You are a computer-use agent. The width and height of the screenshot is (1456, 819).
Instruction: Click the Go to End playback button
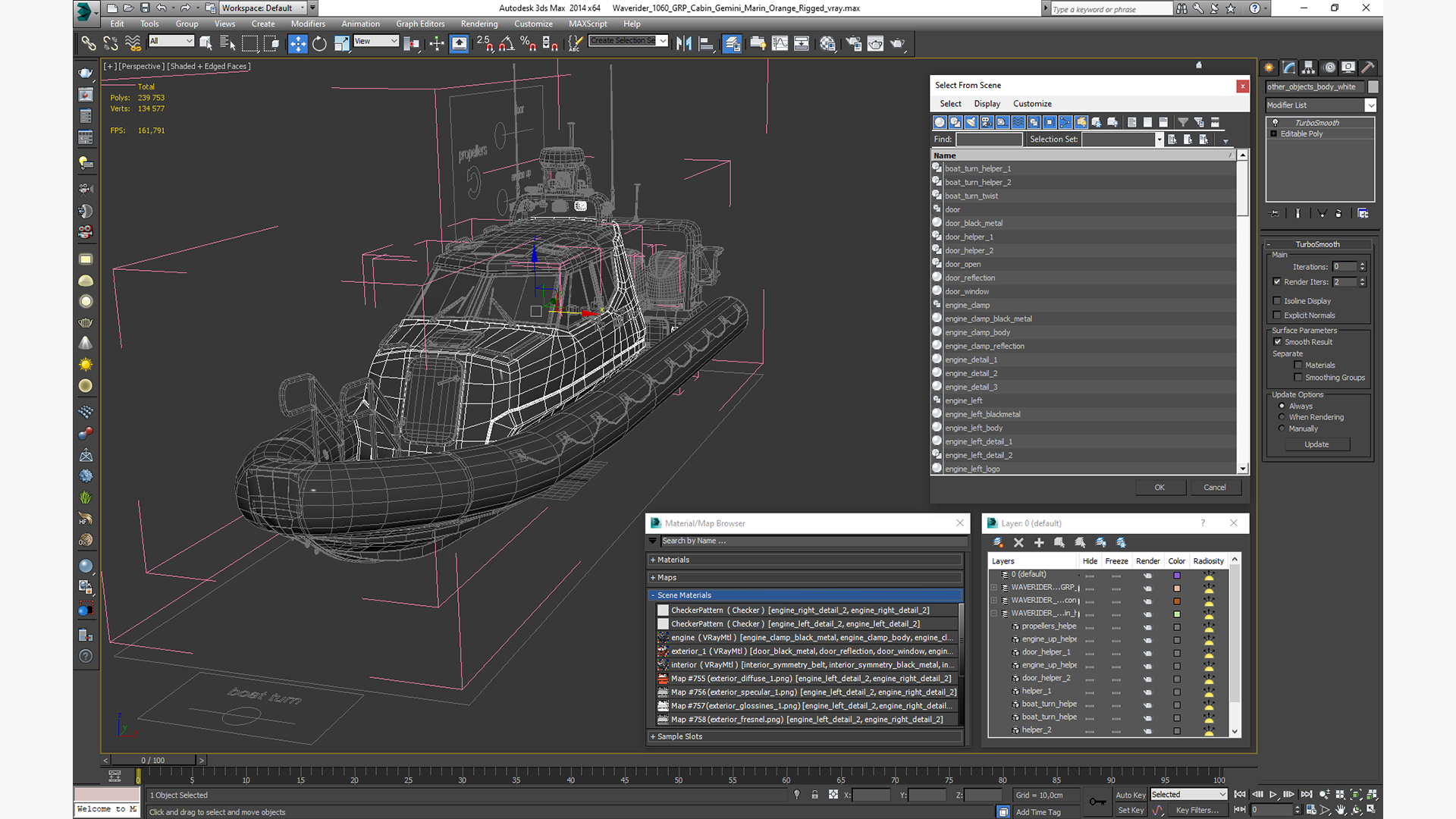tap(1307, 795)
